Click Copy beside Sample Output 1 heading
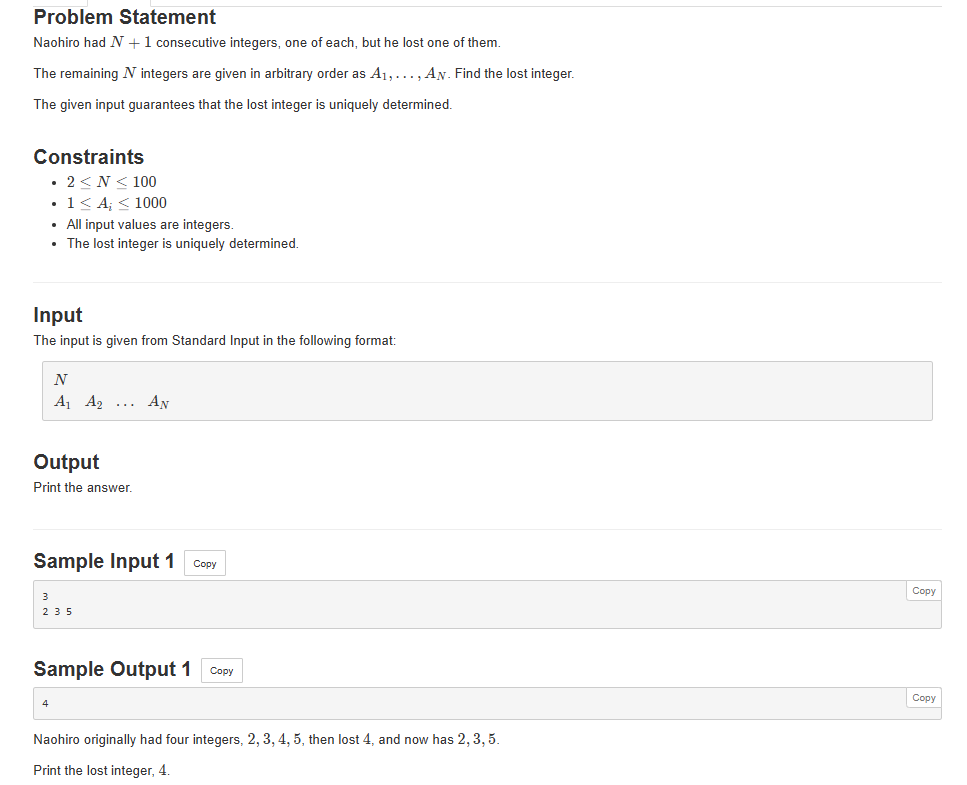Screen dimensions: 967x785 pos(221,670)
